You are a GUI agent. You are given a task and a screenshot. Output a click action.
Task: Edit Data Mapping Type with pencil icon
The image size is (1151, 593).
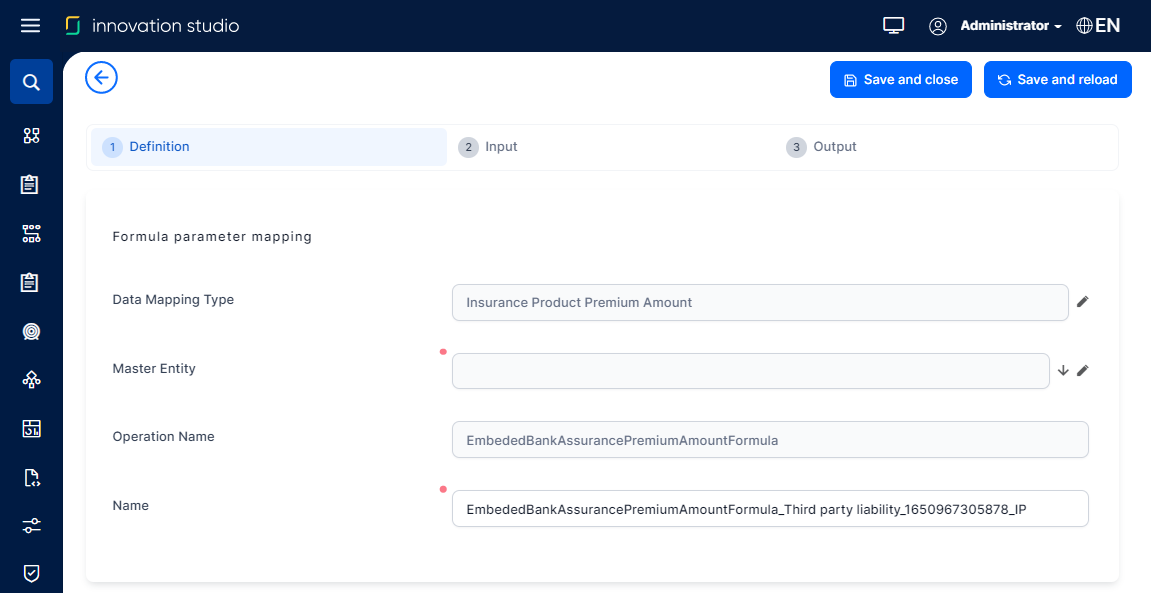[x=1082, y=301]
